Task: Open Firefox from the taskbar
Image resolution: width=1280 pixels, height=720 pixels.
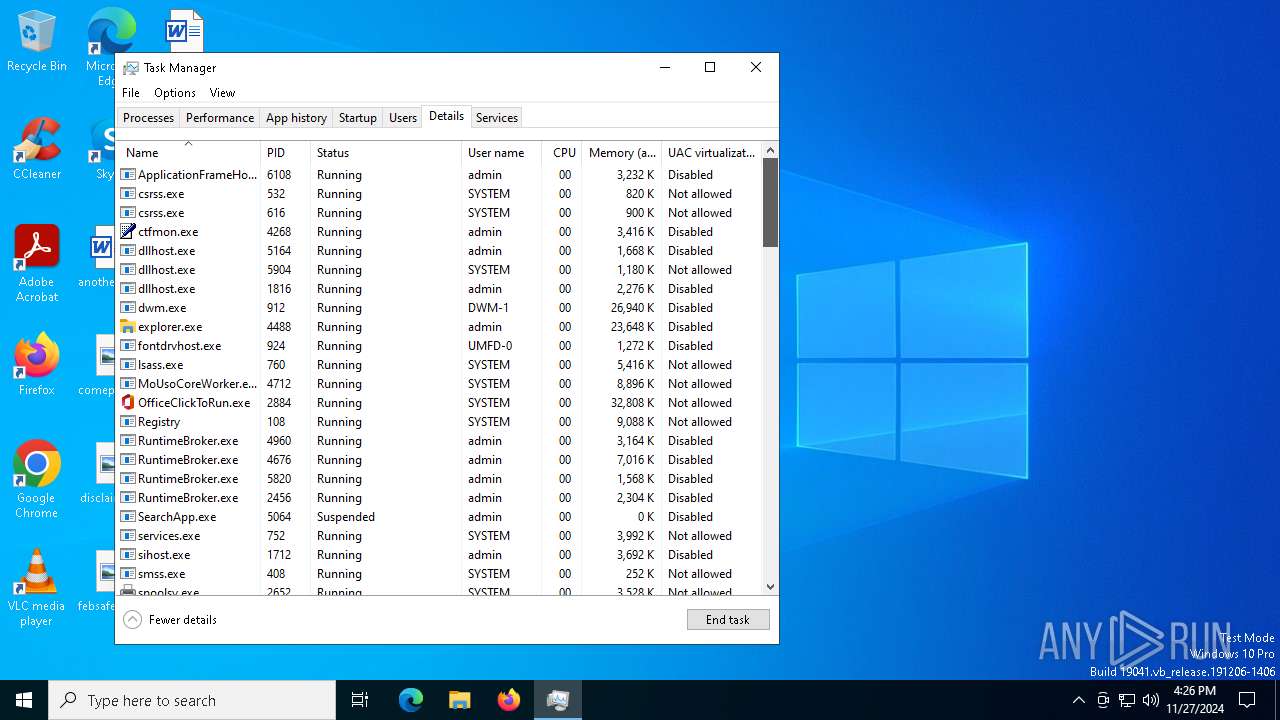Action: 509,700
